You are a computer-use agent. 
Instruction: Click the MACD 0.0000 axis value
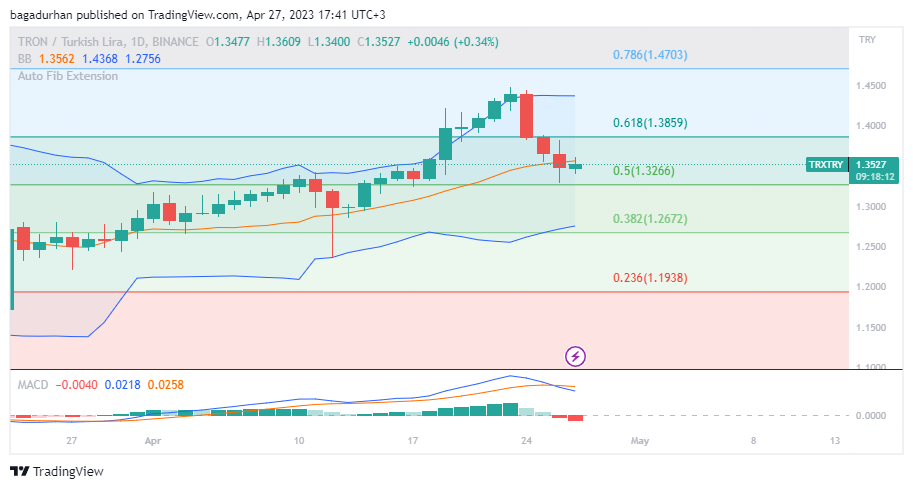point(870,416)
